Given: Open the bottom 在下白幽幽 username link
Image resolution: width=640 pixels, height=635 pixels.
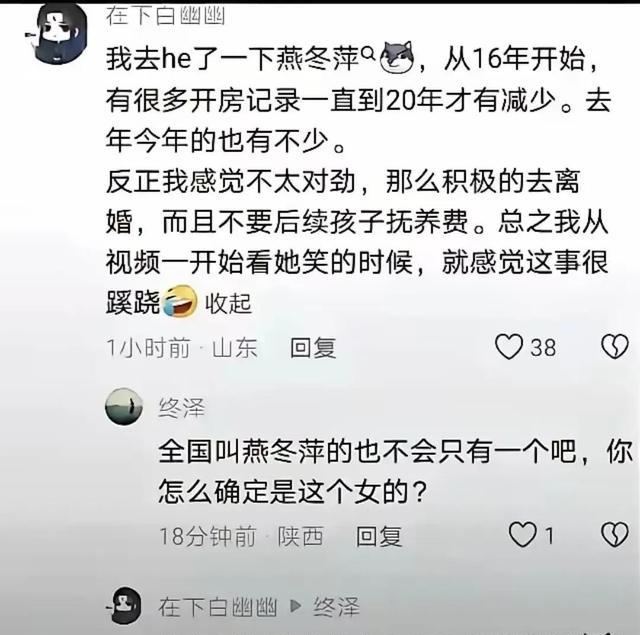Looking at the screenshot, I should pyautogui.click(x=218, y=607).
